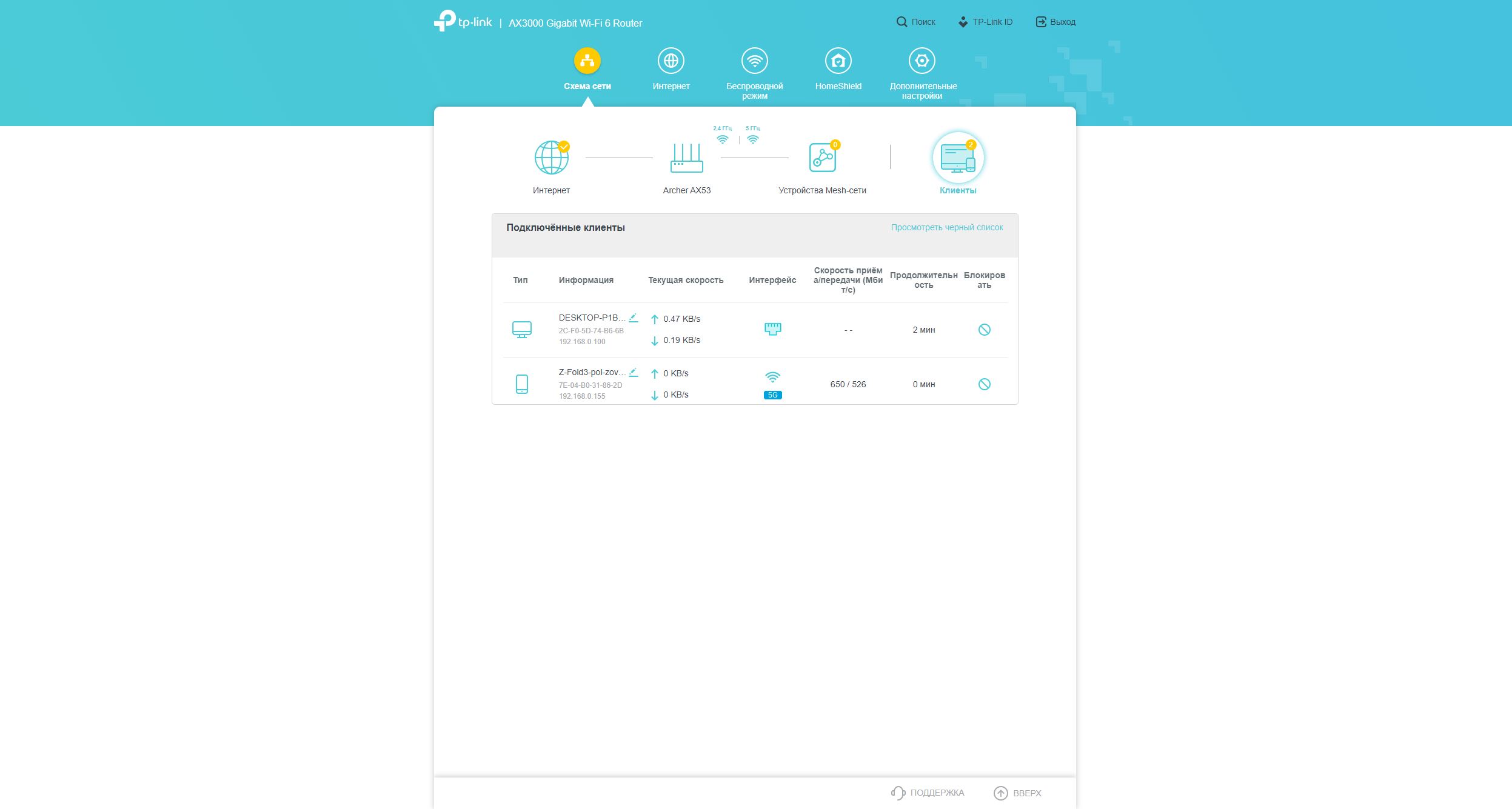The height and width of the screenshot is (809, 1512).
Task: Open the Network Map (Схема сети) tab
Action: tap(587, 70)
